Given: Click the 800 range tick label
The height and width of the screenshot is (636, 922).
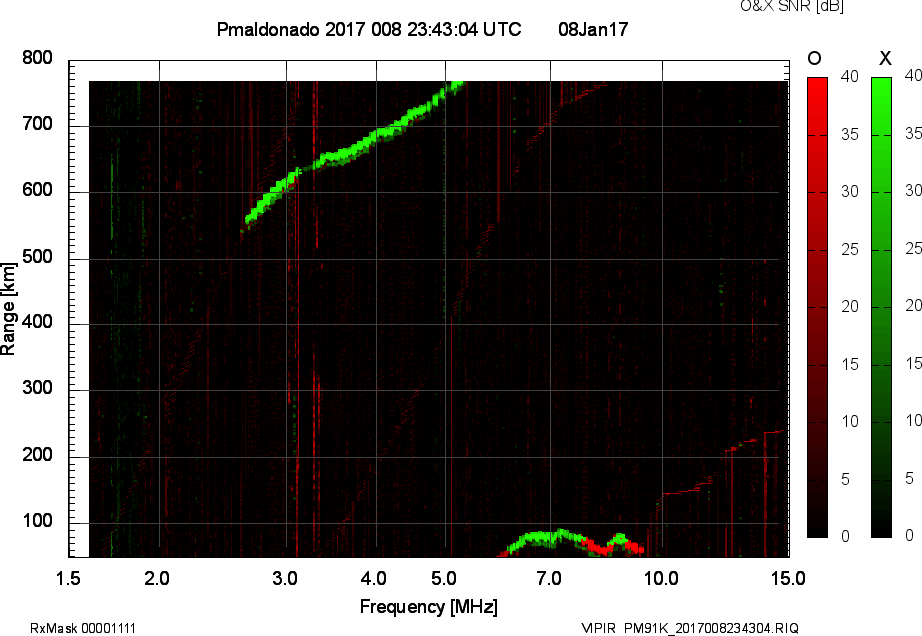Looking at the screenshot, I should 38,58.
